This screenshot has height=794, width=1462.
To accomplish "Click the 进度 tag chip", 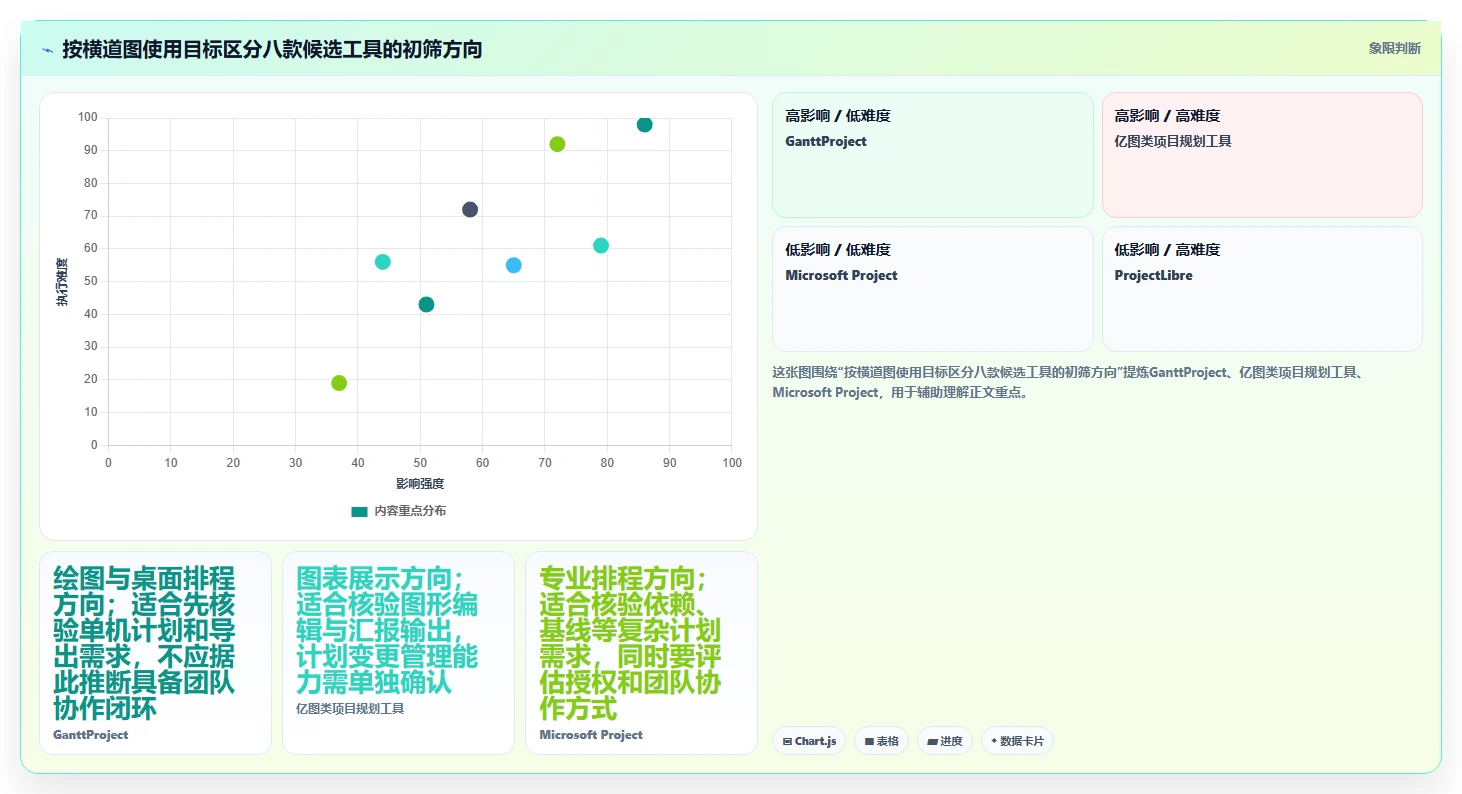I will (x=944, y=742).
